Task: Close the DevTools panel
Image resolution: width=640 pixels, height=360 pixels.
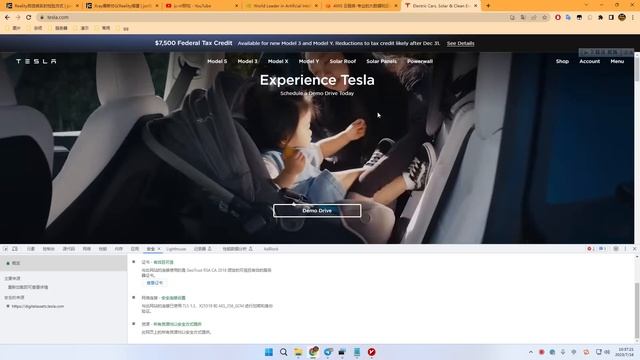Action: click(634, 249)
